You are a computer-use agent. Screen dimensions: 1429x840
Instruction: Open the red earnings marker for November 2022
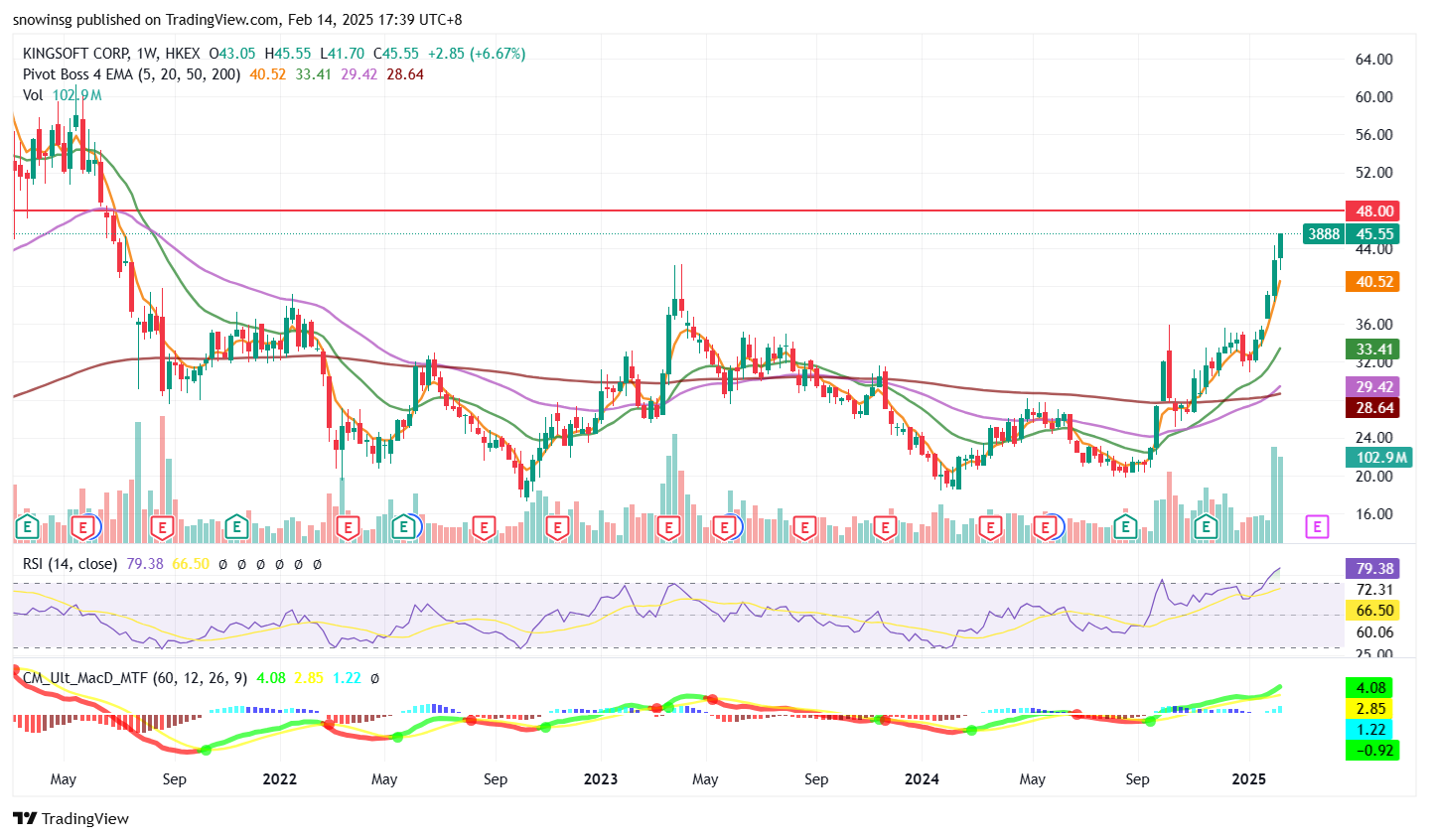click(557, 526)
